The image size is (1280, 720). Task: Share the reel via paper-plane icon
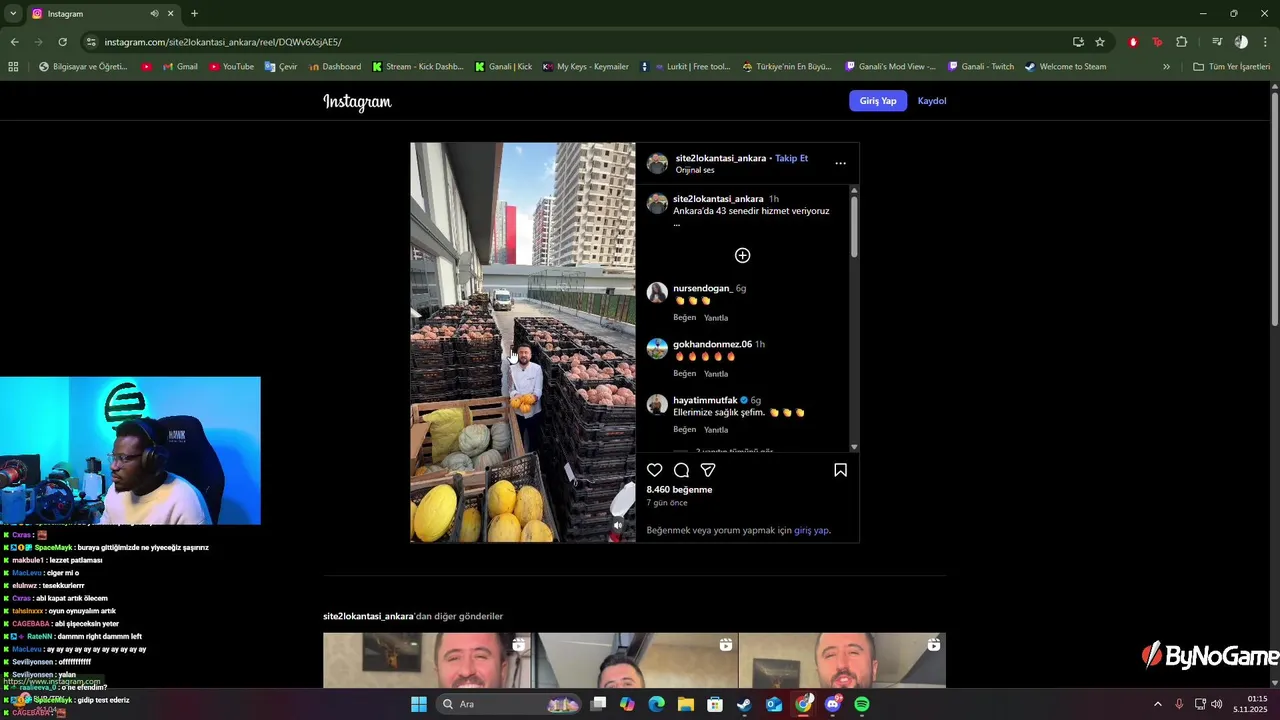(708, 470)
